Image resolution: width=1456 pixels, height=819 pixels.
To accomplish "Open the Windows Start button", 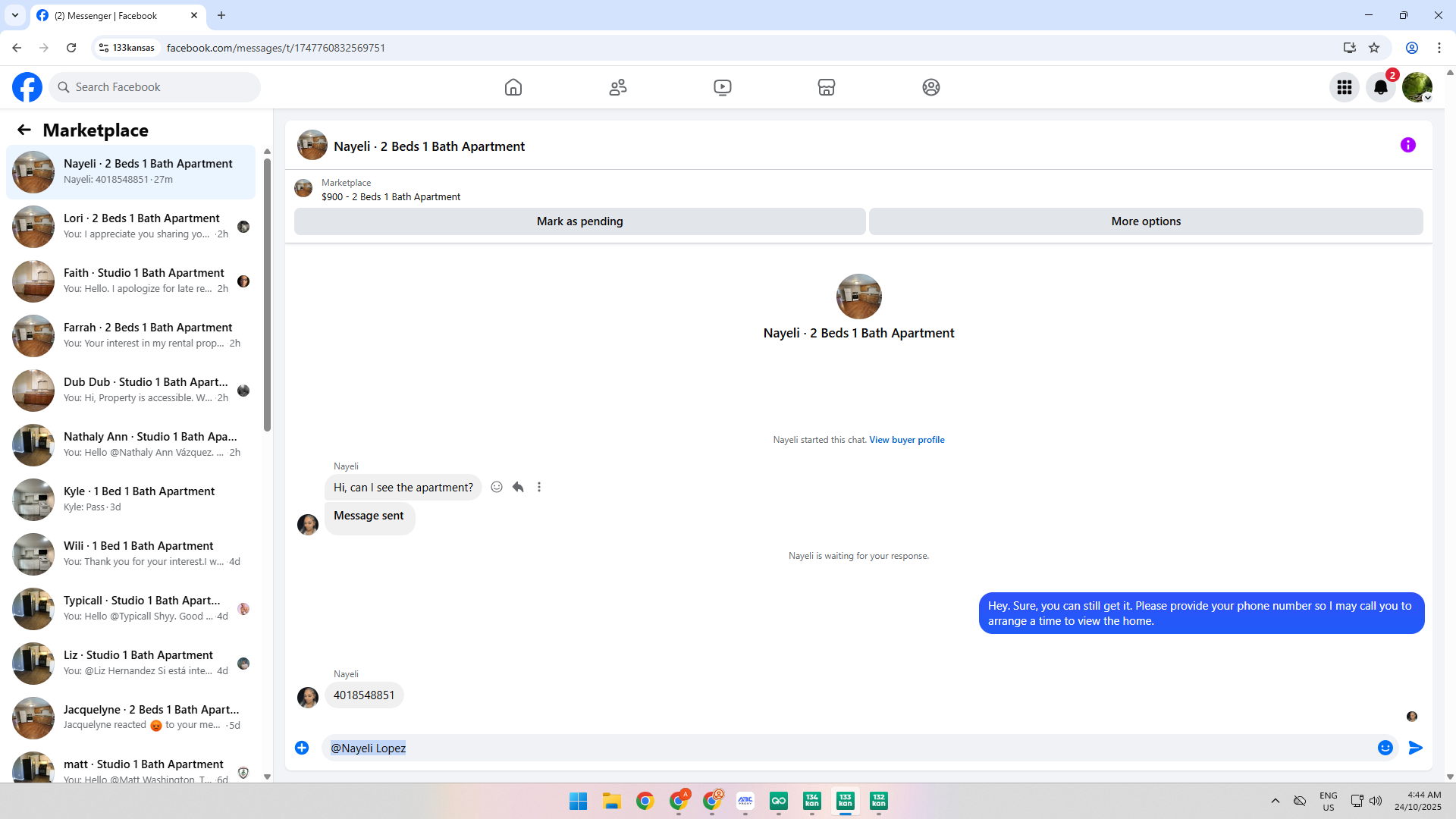I will (x=579, y=801).
